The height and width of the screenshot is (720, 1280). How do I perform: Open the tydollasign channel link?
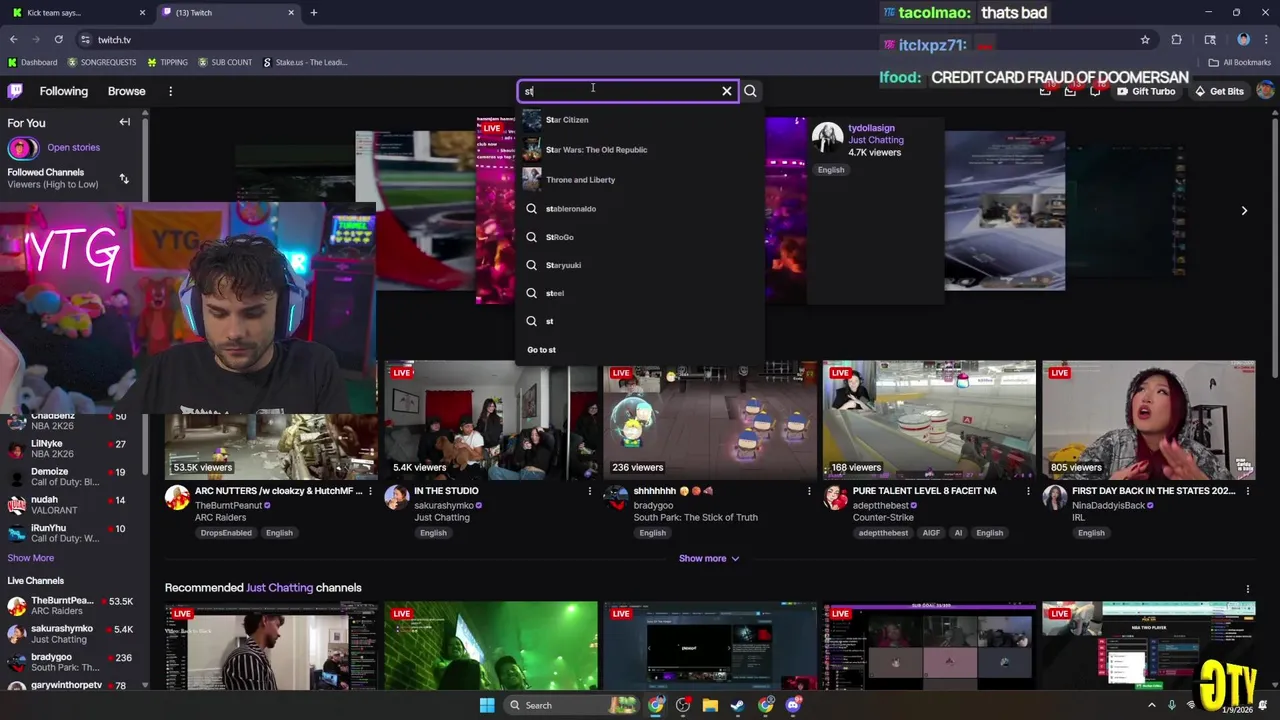pos(871,128)
